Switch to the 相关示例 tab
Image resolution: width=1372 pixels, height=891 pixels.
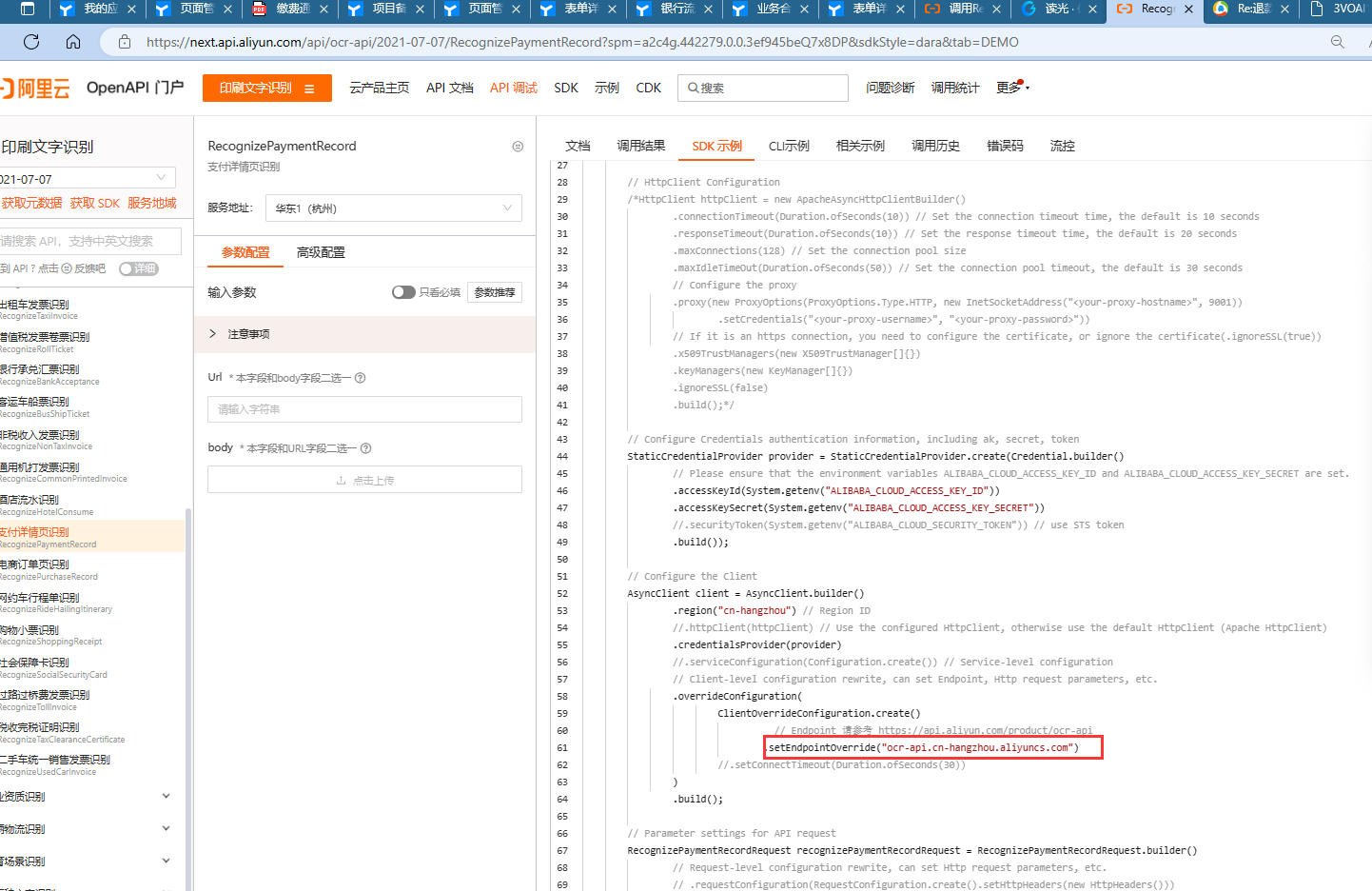click(860, 146)
